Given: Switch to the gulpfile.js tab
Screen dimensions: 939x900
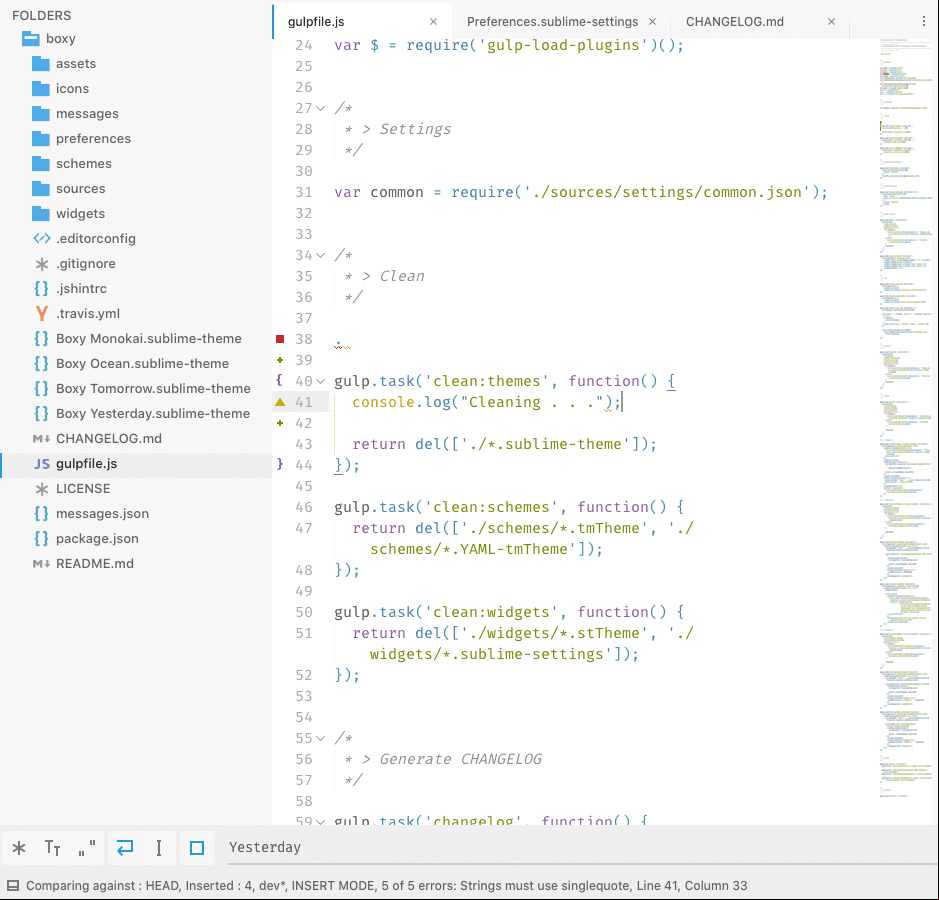Looking at the screenshot, I should 362,22.
